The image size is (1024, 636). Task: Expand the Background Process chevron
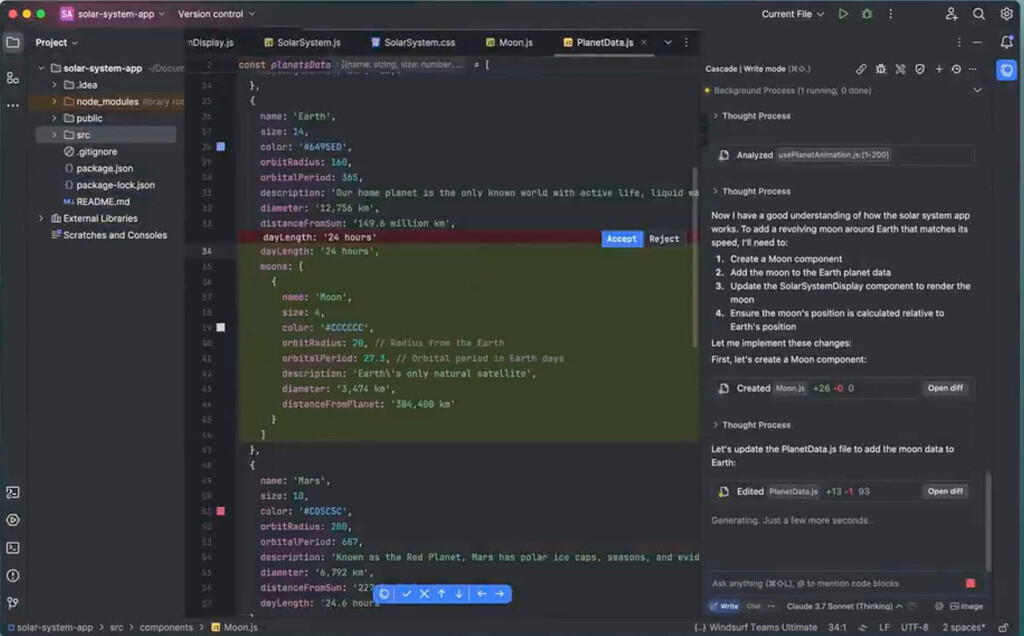978,90
